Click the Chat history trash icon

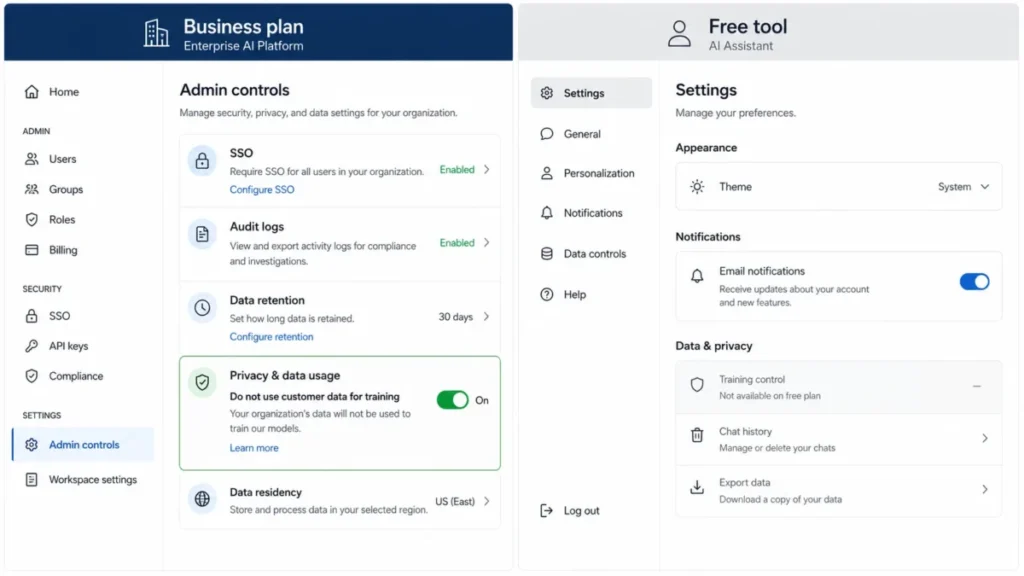tap(697, 435)
